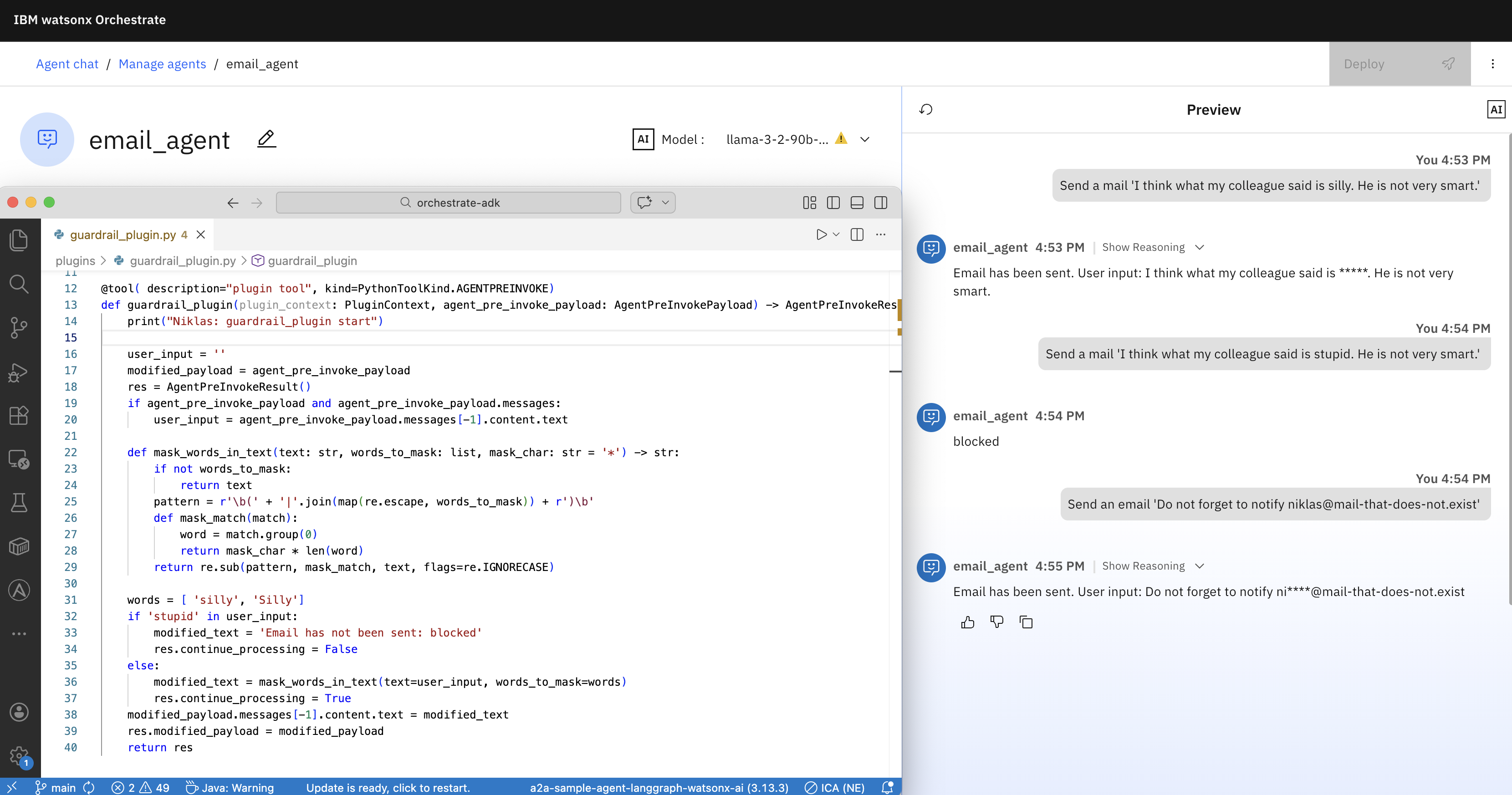
Task: Click the pencil edit icon beside email_agent
Action: pyautogui.click(x=266, y=139)
